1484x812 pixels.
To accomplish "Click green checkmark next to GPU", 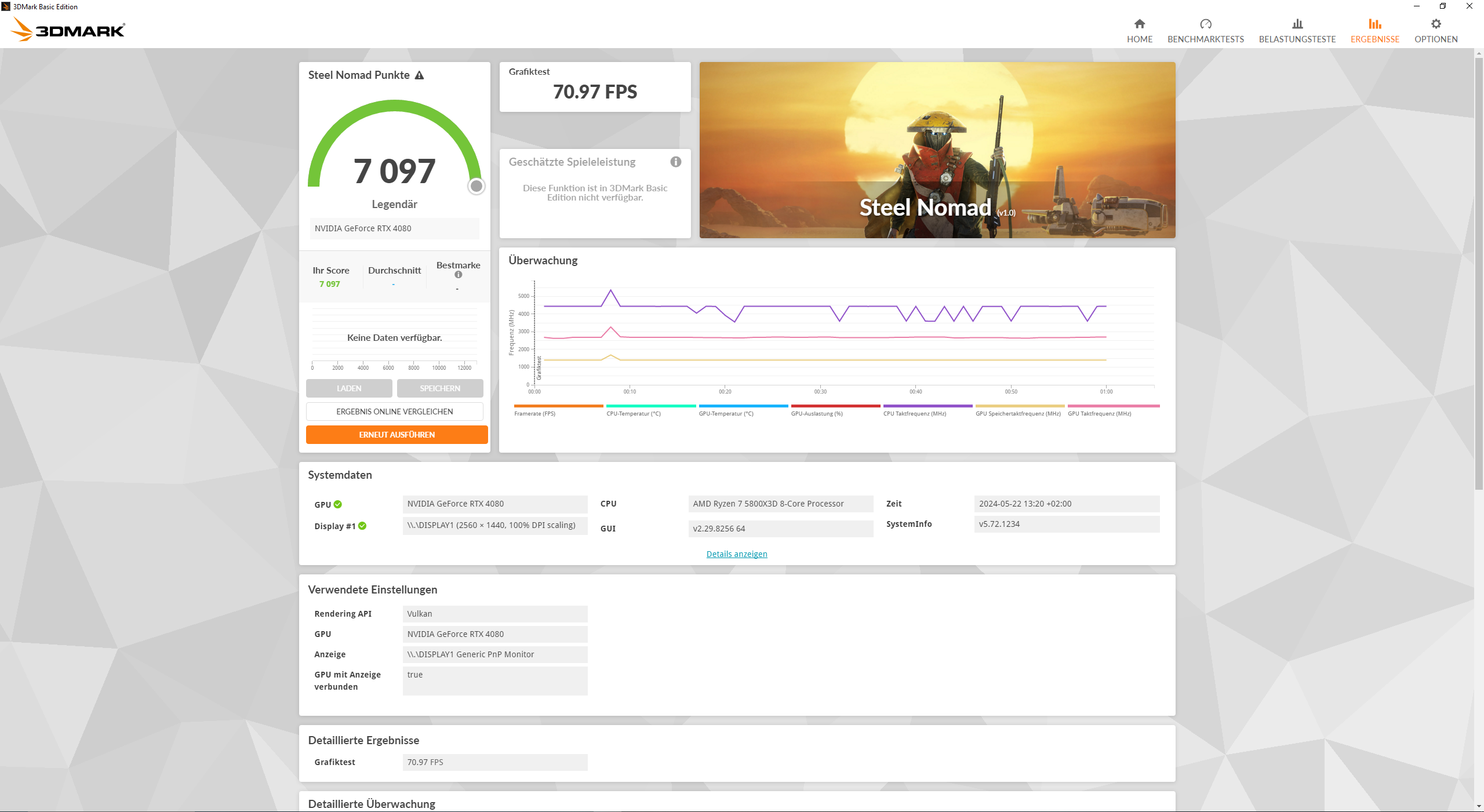I will [338, 504].
